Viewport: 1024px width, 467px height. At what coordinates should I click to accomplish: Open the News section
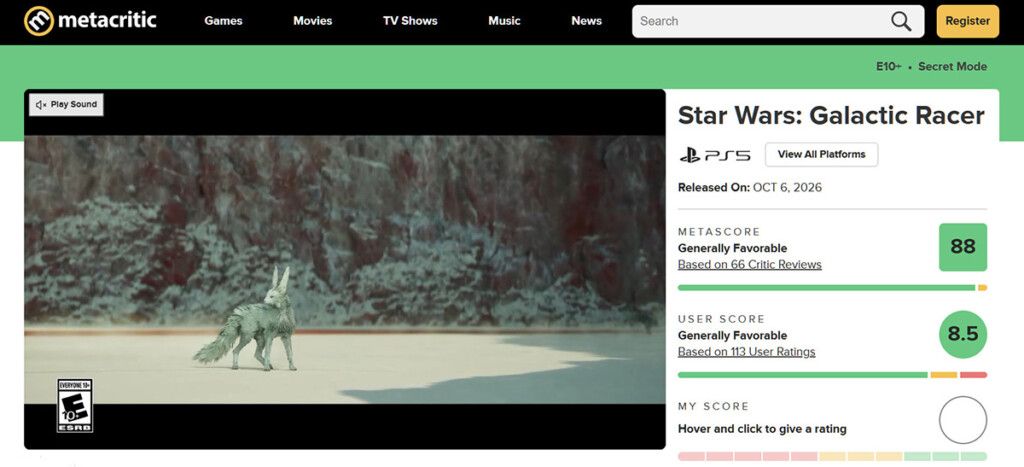586,21
